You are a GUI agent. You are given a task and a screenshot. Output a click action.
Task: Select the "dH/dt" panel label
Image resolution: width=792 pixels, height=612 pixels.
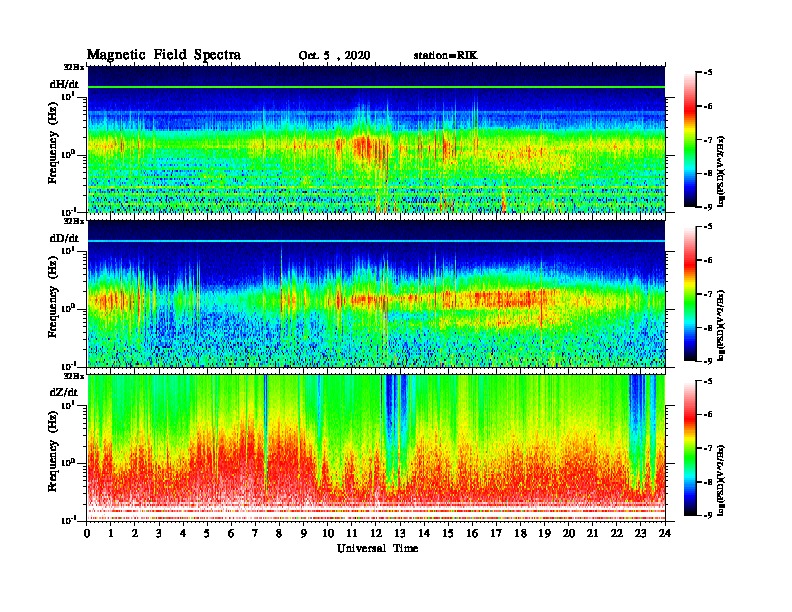(64, 84)
